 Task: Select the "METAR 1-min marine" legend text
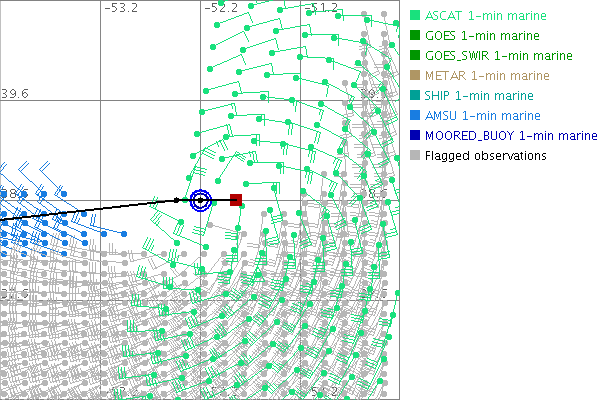click(x=487, y=76)
